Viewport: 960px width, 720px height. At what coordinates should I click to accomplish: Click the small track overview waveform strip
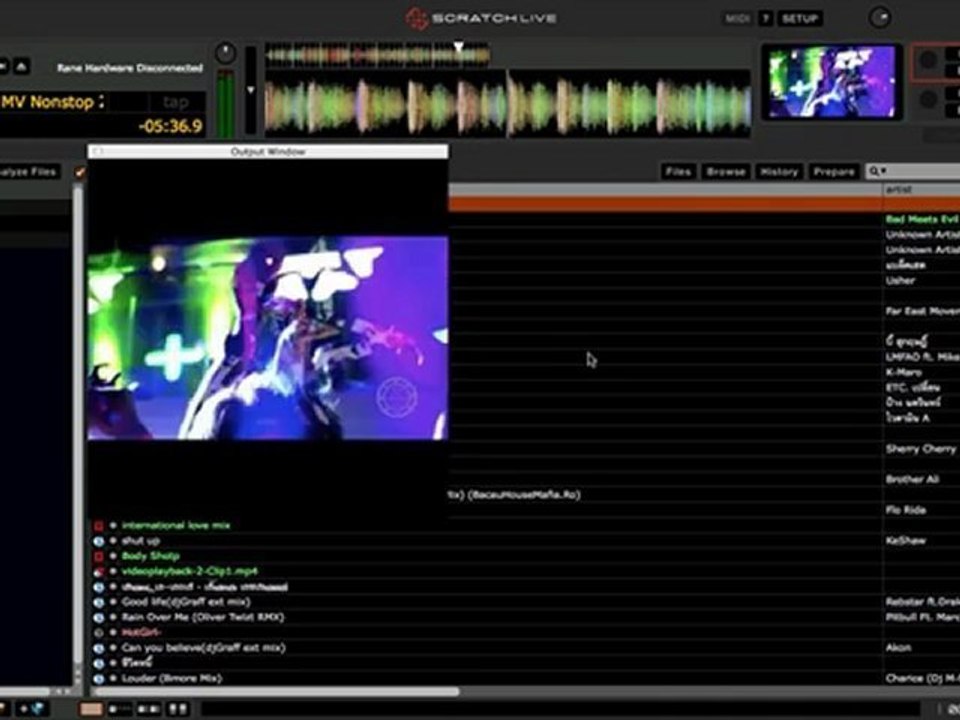[377, 54]
